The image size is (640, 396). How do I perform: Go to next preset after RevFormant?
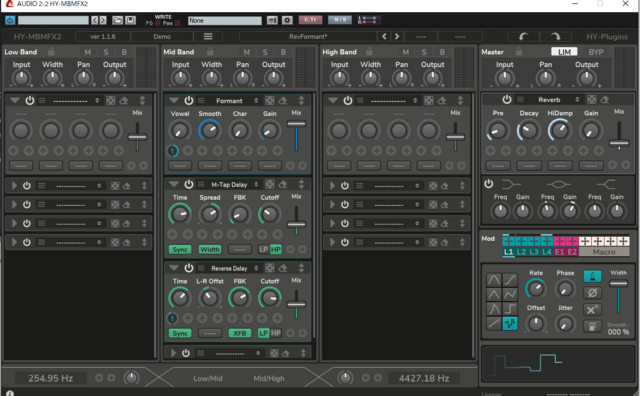[x=397, y=36]
